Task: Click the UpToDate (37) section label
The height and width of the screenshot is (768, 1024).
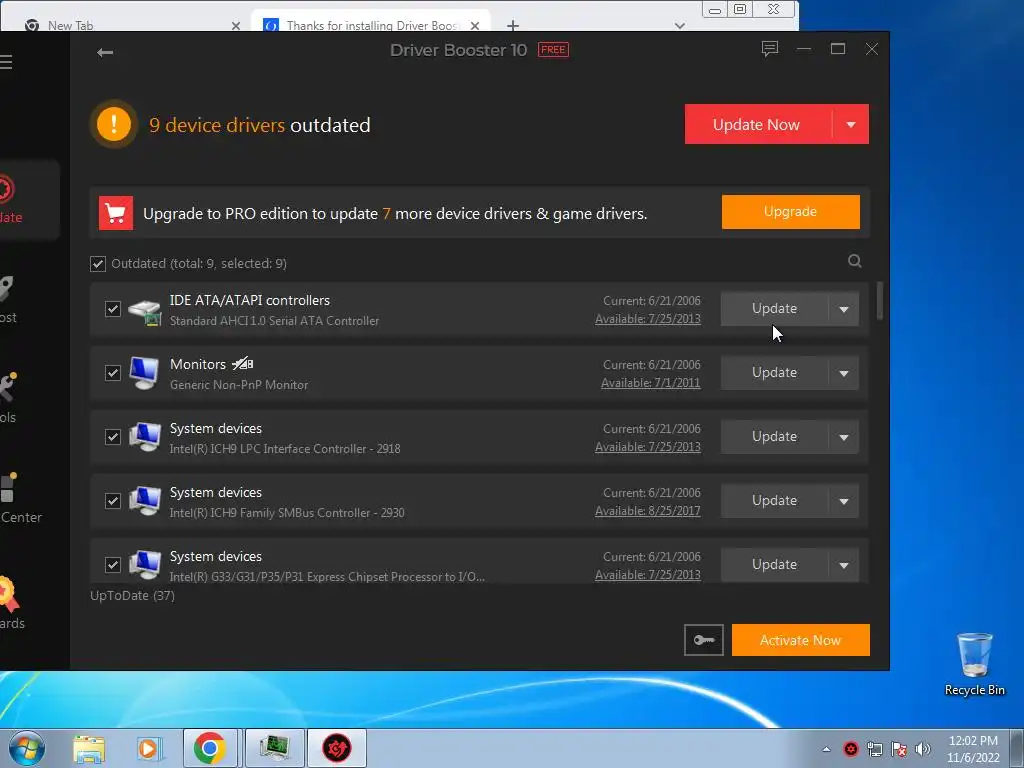Action: click(x=133, y=596)
